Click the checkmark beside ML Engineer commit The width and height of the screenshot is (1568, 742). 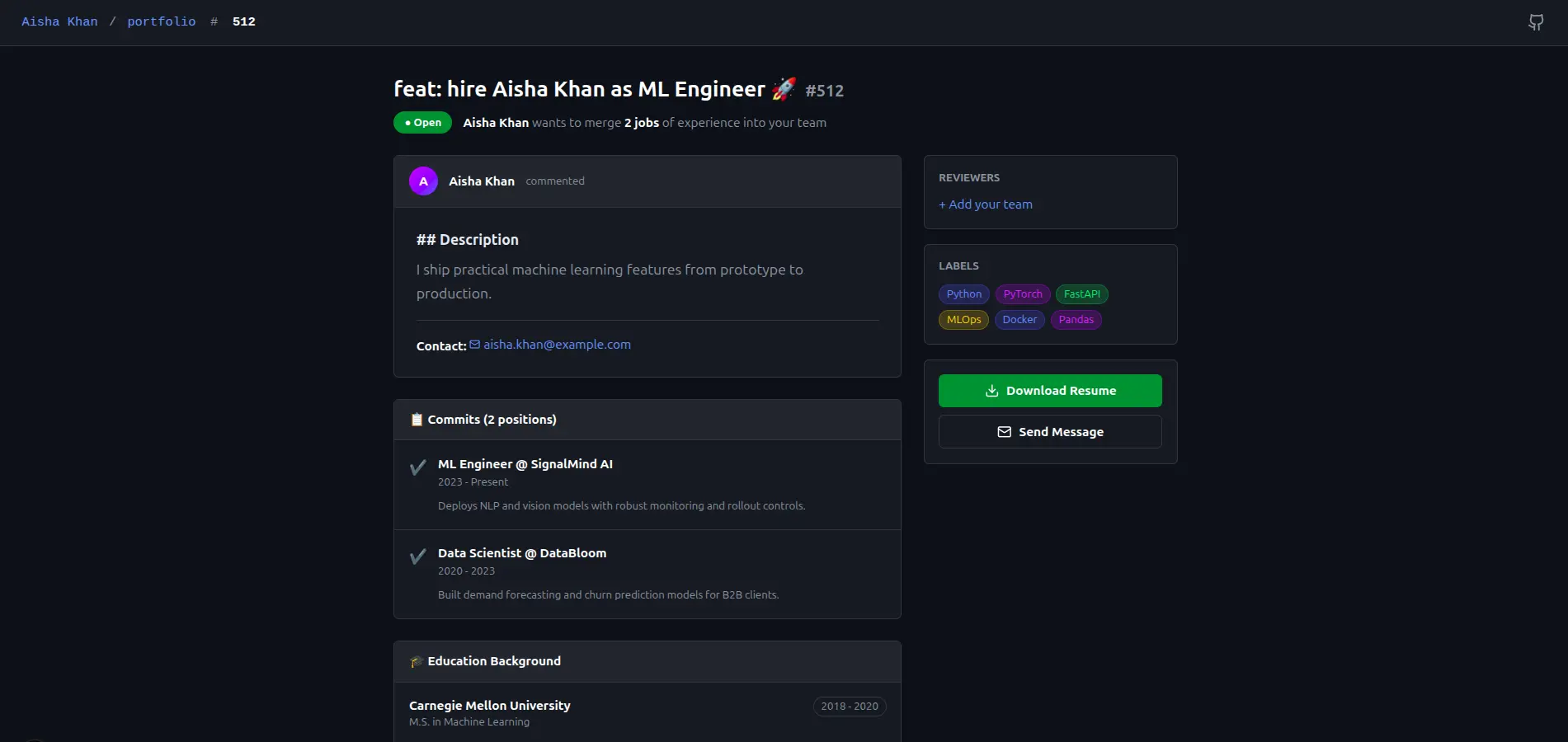tap(418, 467)
